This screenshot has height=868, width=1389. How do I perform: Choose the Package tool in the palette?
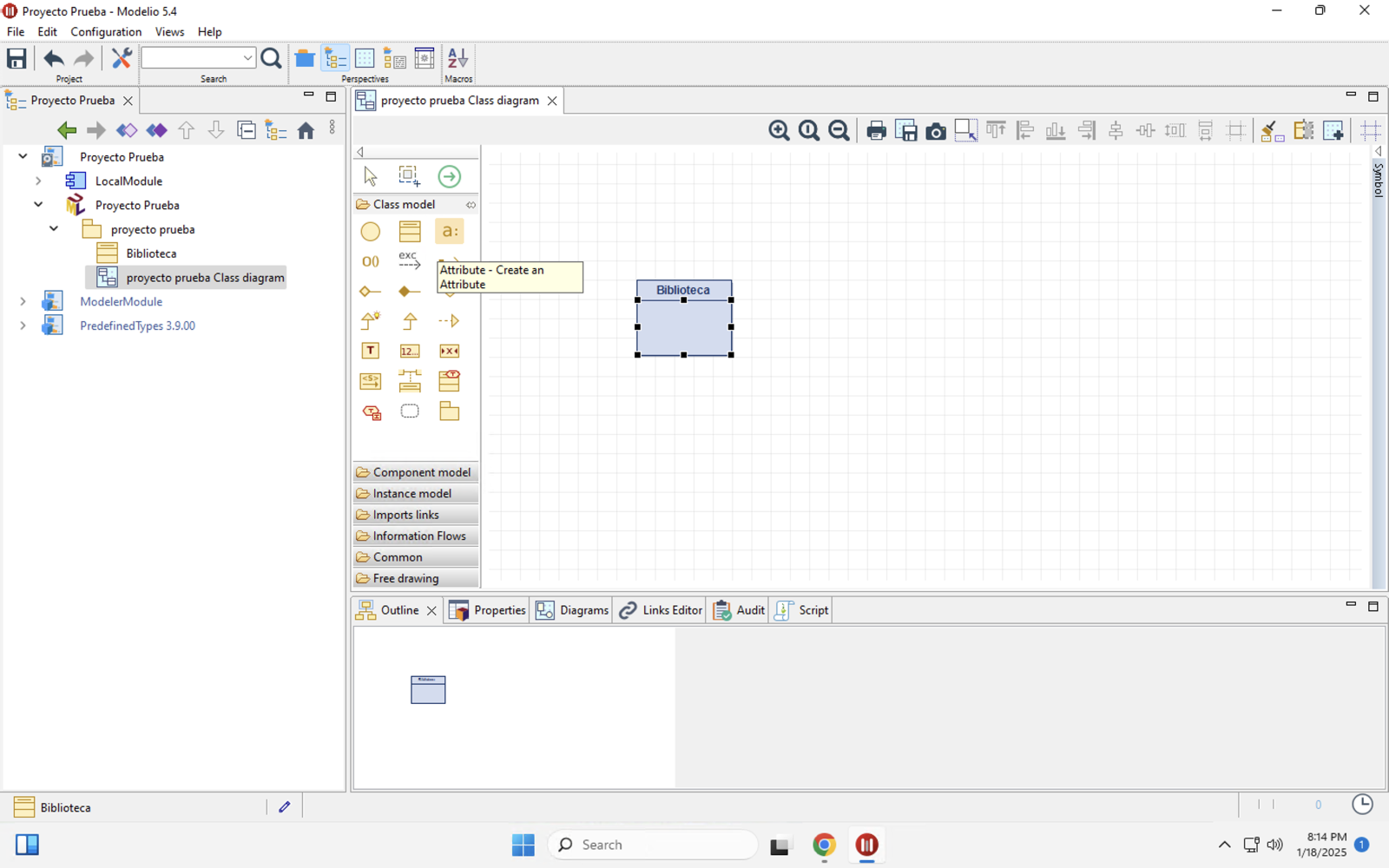(x=449, y=411)
